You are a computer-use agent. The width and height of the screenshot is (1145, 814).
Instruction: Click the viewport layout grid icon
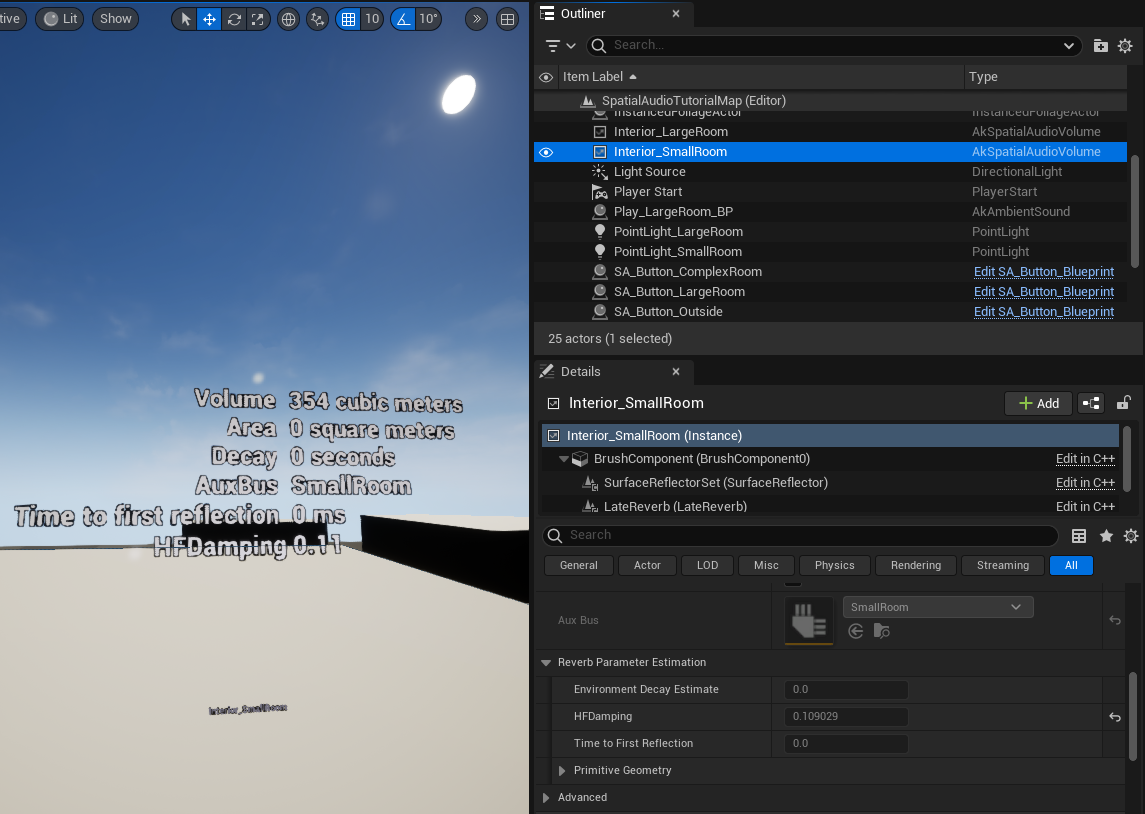pyautogui.click(x=508, y=19)
